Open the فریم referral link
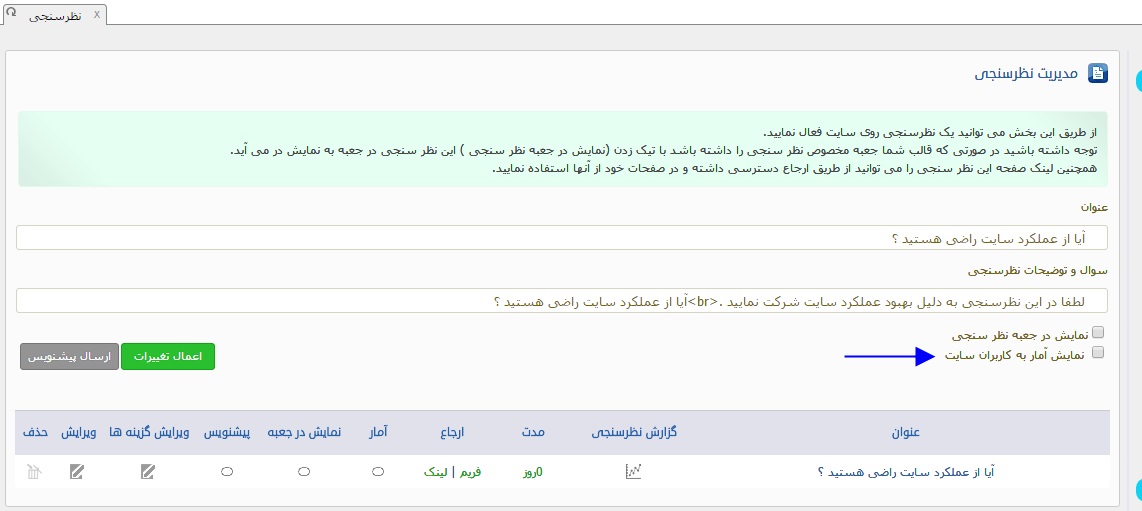Image resolution: width=1142 pixels, height=511 pixels. tap(470, 472)
